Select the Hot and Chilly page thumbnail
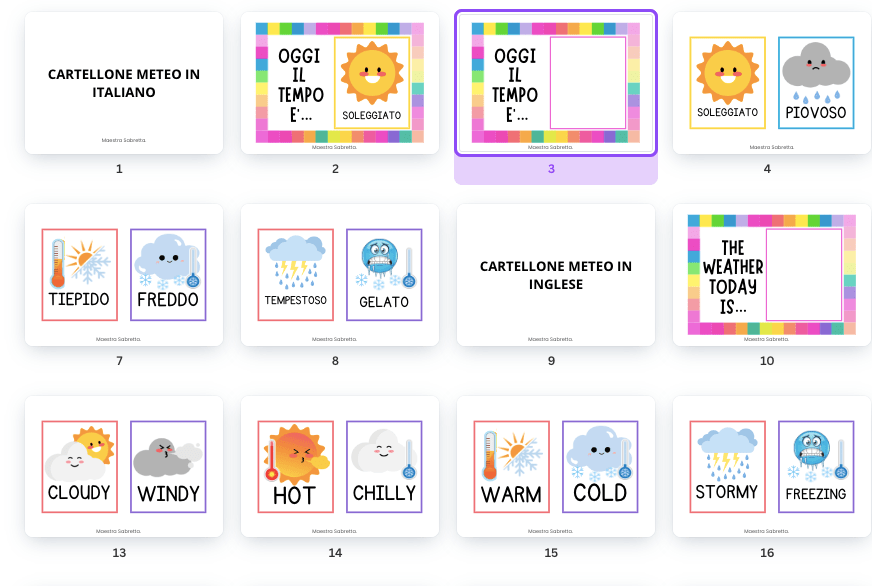 (340, 467)
